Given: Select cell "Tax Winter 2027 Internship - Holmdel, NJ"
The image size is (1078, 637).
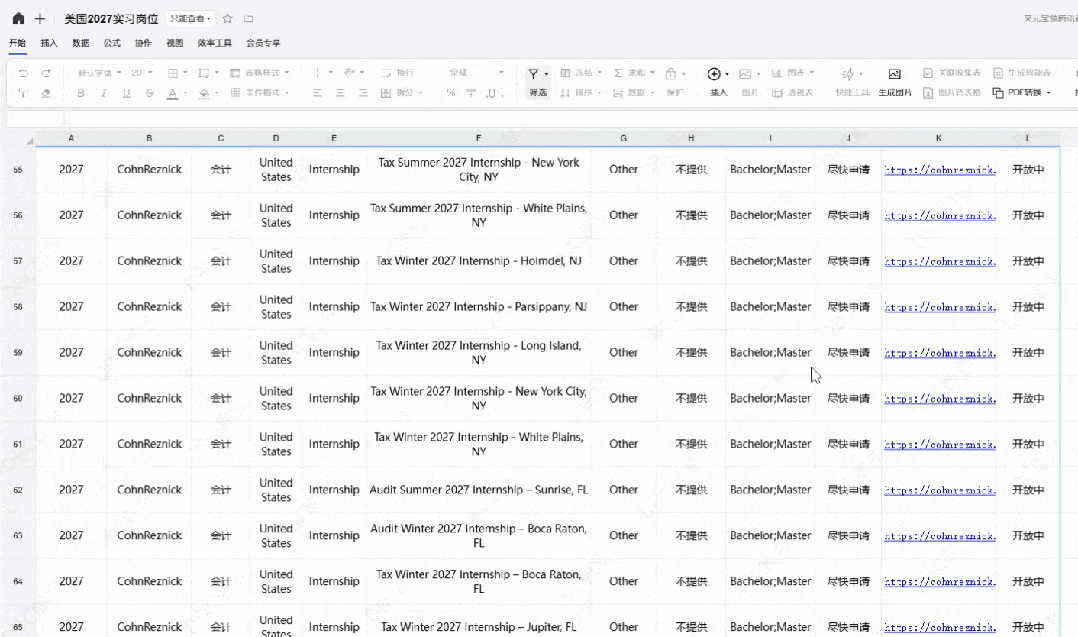Looking at the screenshot, I should 478,261.
